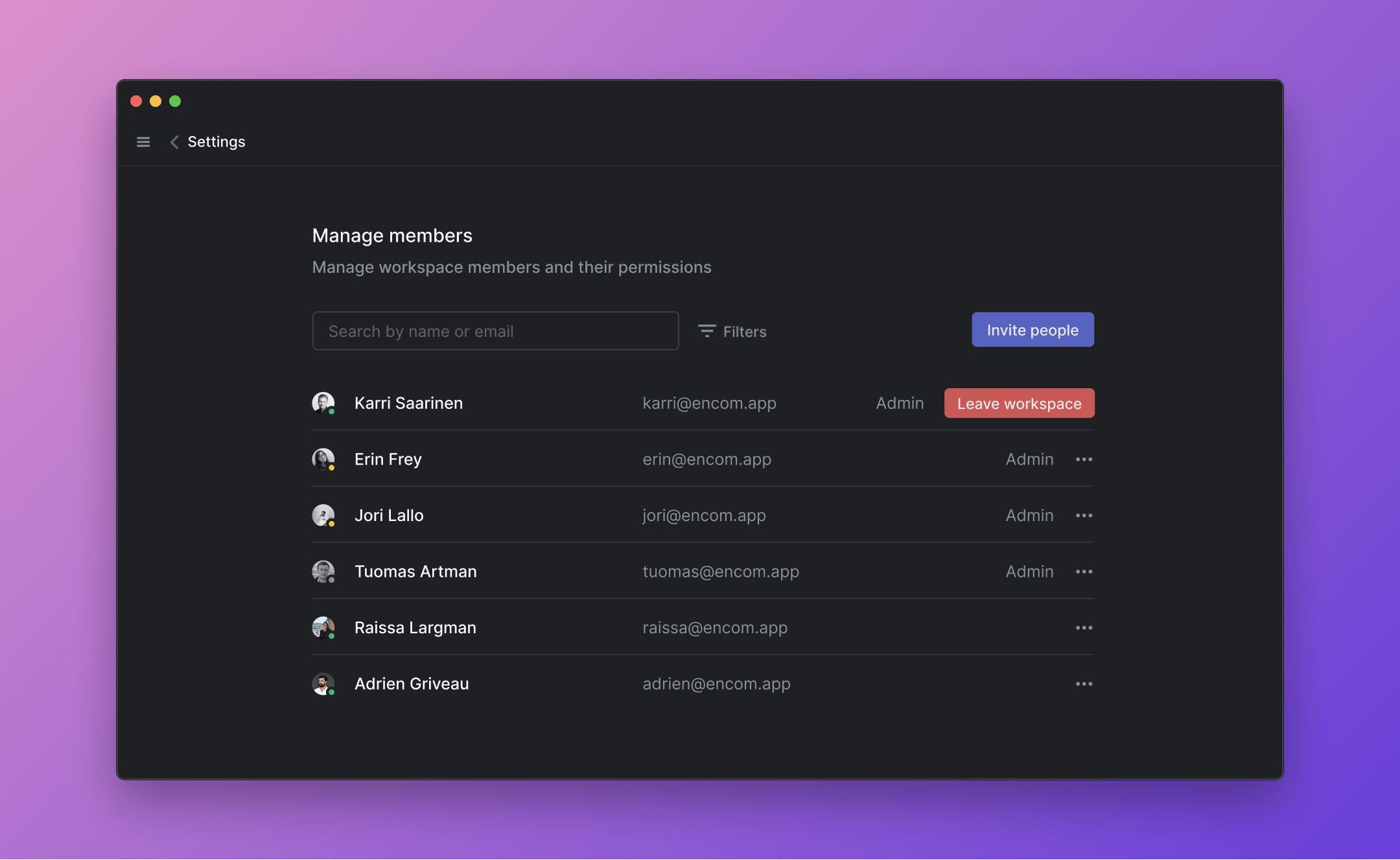Change Tuomas Artman's Admin role

[1029, 572]
